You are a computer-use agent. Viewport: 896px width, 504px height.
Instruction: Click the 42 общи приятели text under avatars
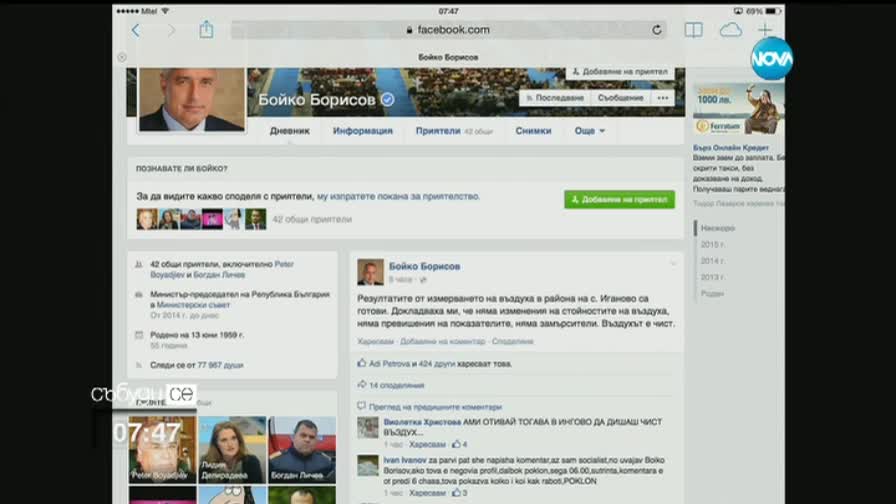312,219
